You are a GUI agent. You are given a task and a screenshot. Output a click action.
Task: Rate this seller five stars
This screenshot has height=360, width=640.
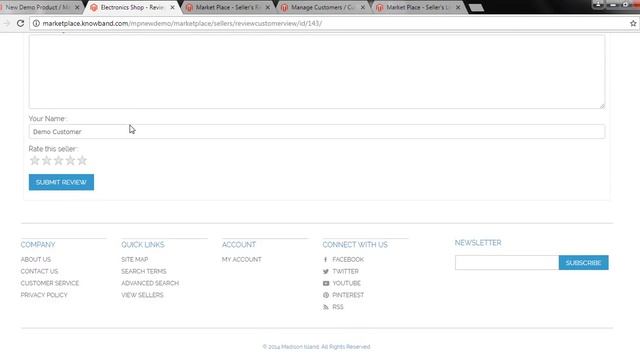point(82,160)
